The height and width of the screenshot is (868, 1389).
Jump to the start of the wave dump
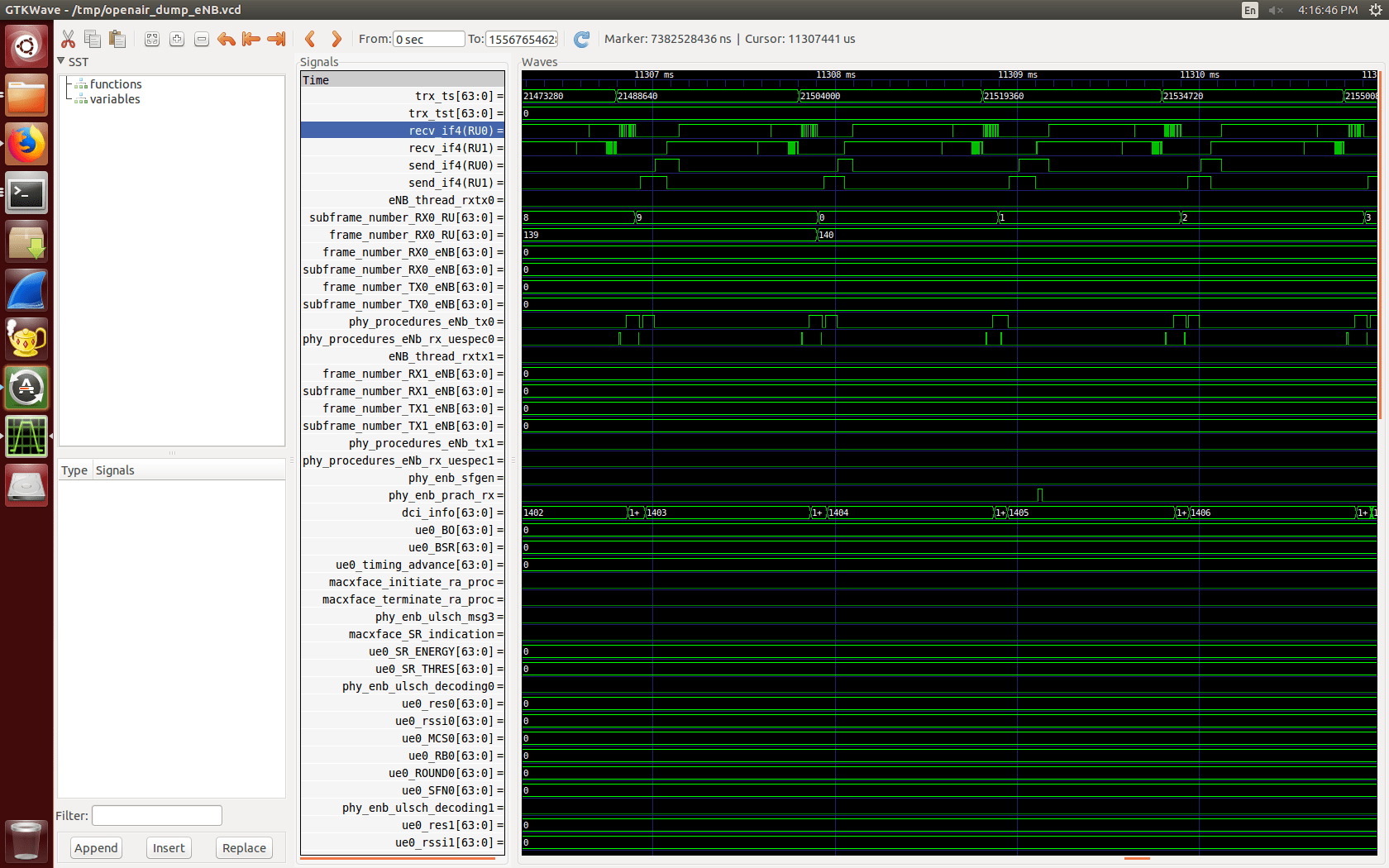pos(251,38)
